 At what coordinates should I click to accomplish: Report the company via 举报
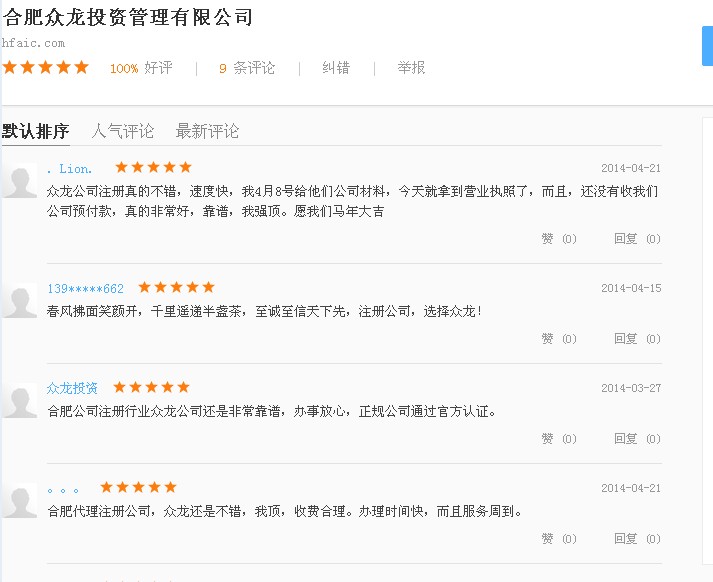click(x=411, y=68)
